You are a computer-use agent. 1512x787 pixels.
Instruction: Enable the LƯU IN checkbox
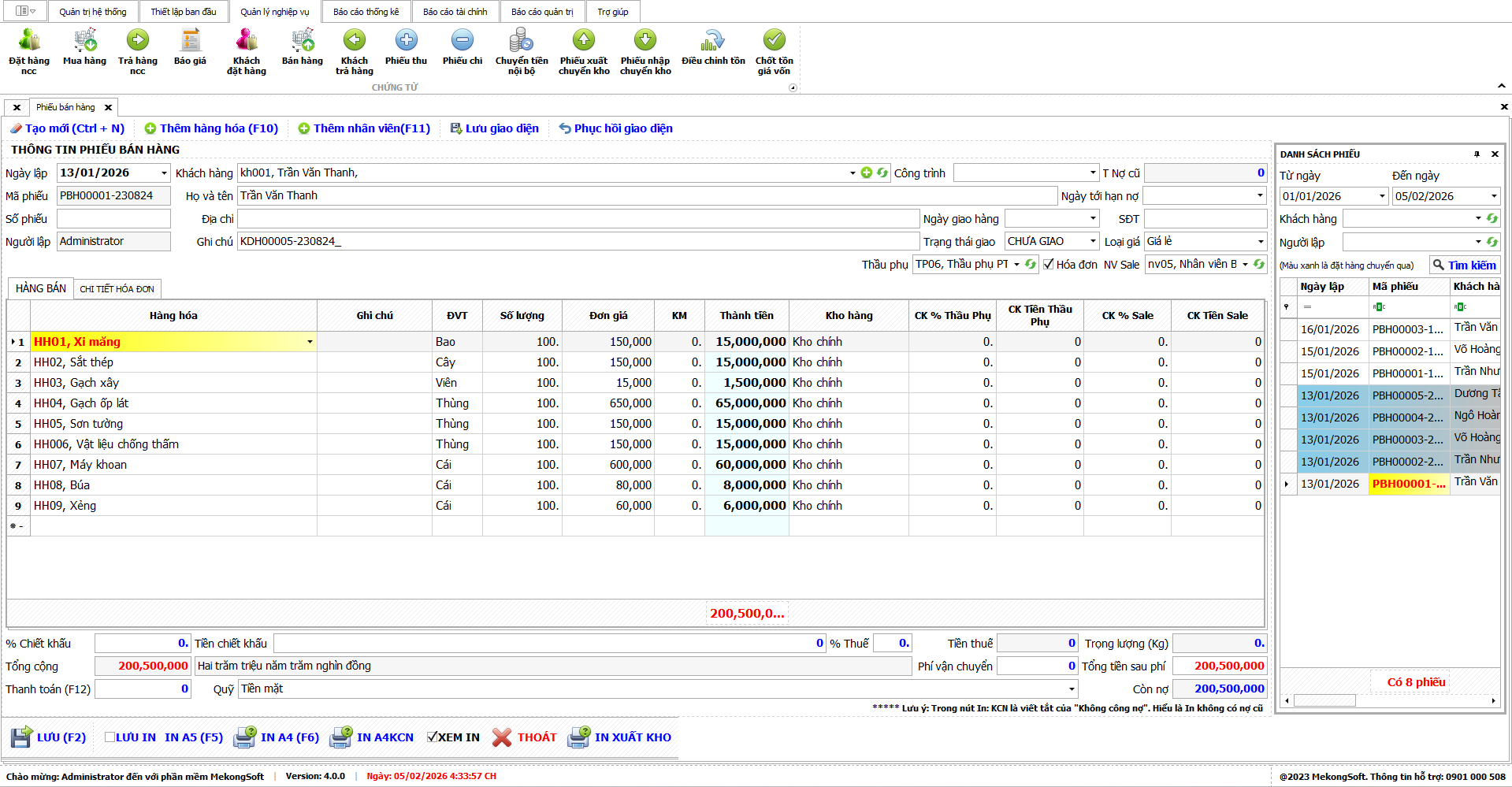(x=110, y=737)
